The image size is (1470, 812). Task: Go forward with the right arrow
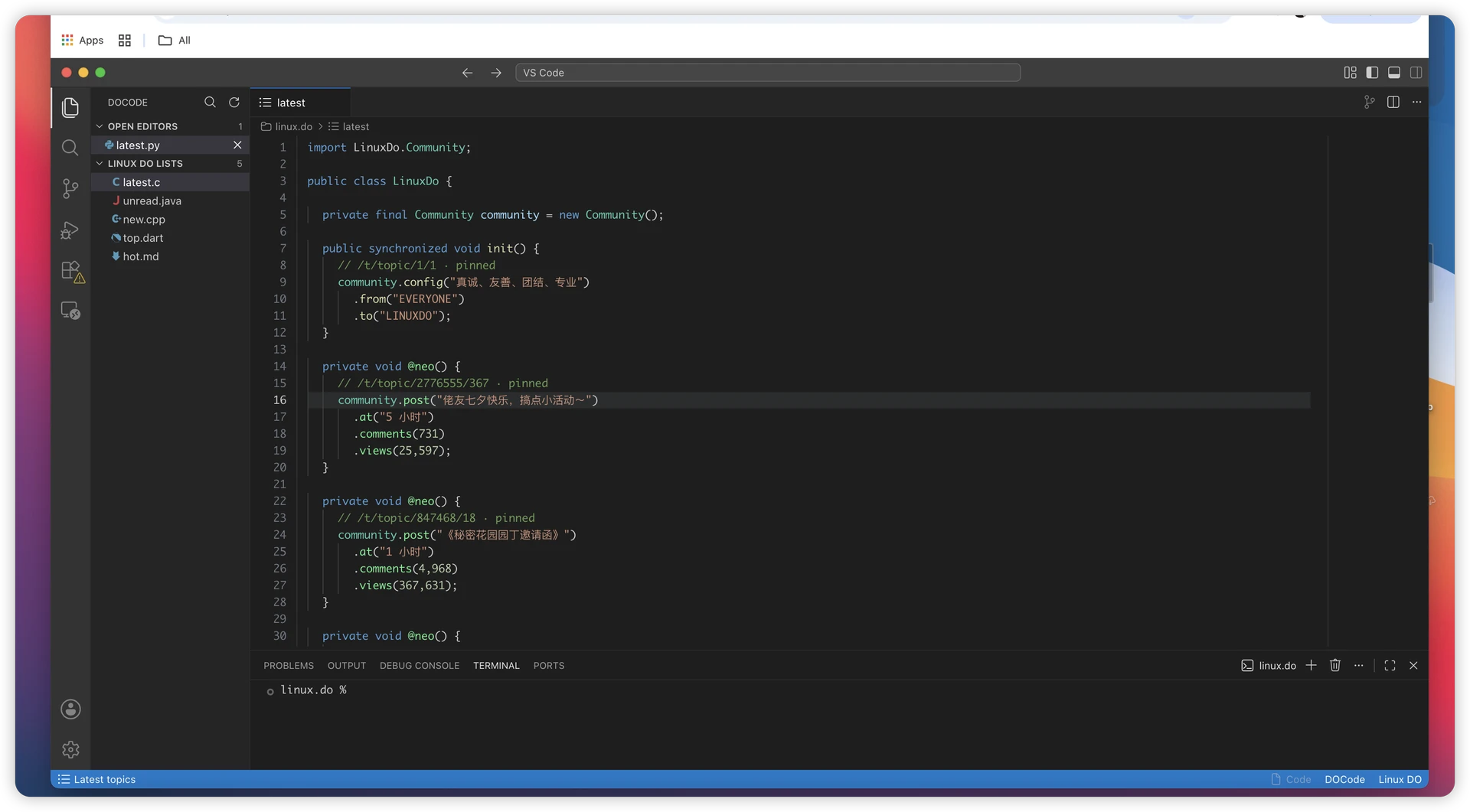496,73
